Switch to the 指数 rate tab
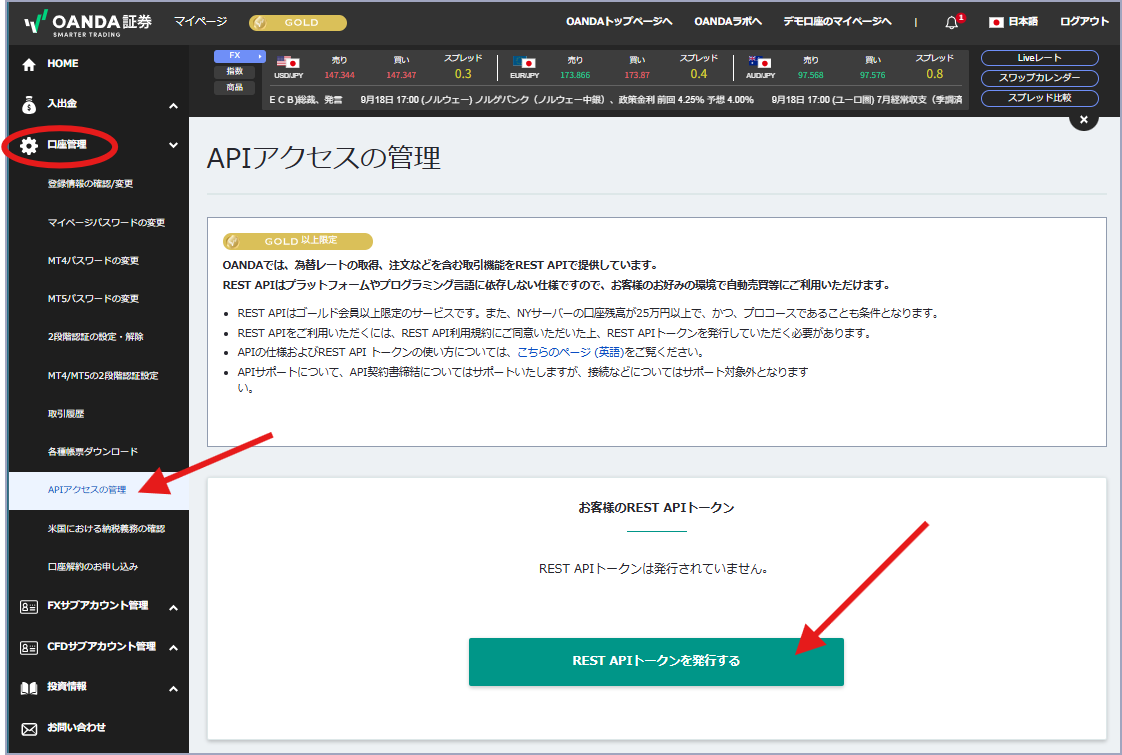Image resolution: width=1122 pixels, height=755 pixels. 234,72
